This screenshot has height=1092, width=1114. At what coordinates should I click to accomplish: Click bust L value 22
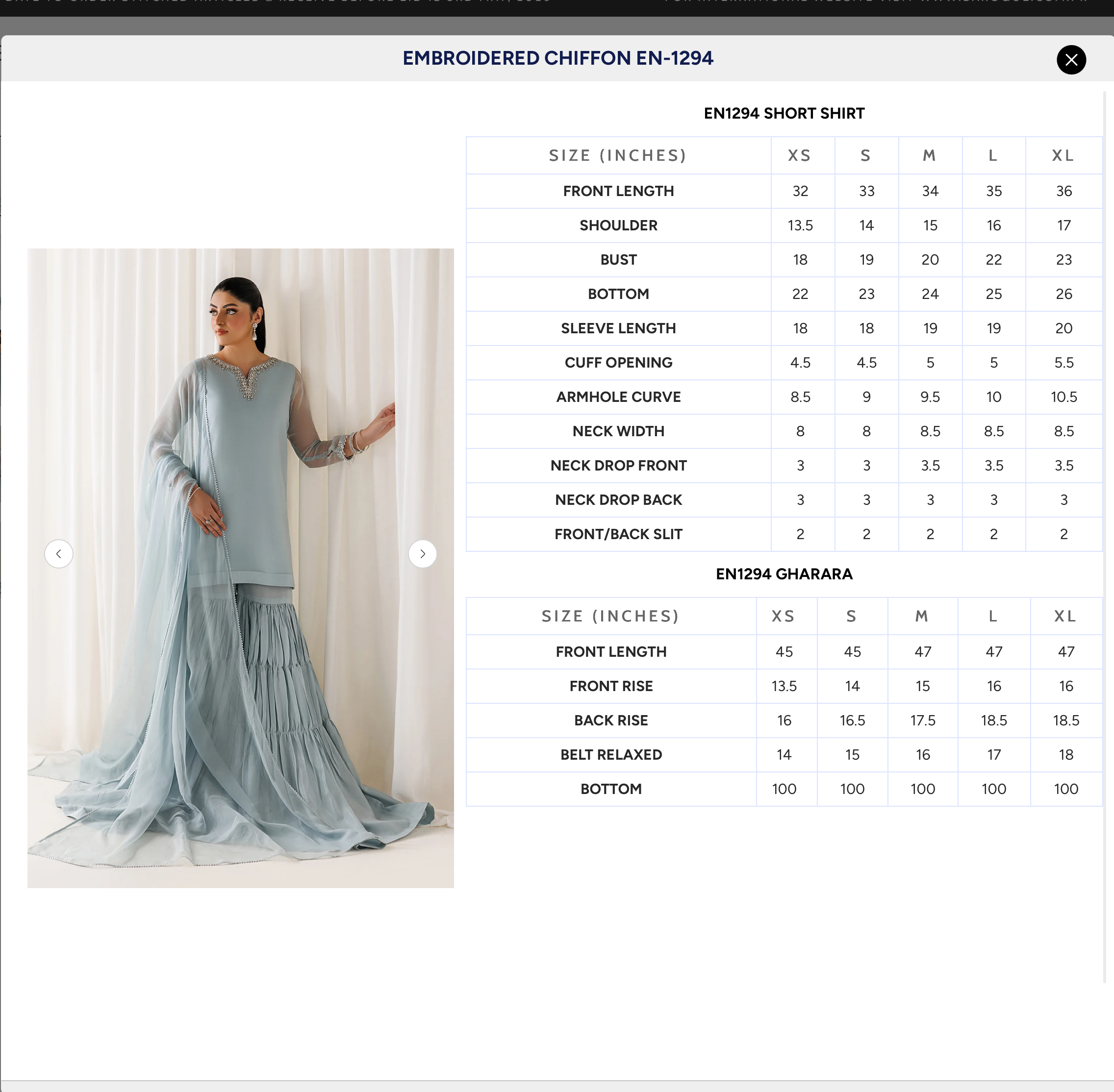pos(993,260)
